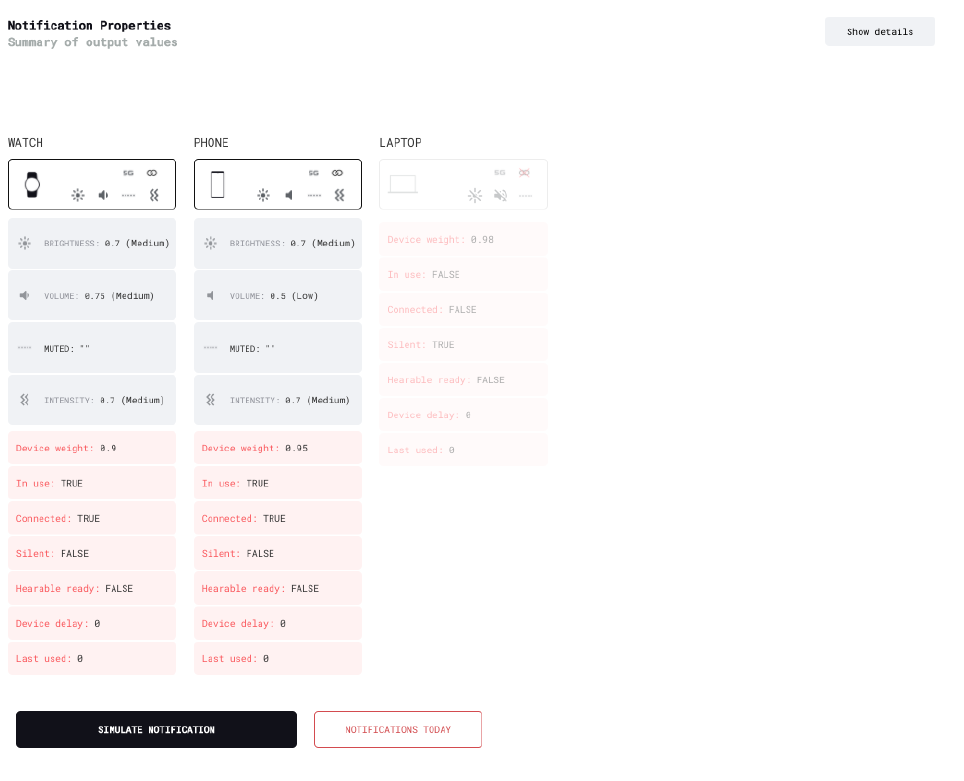Viewport: 964px width, 781px height.
Task: Click Watch "In use: TRUE" row
Action: 92,483
